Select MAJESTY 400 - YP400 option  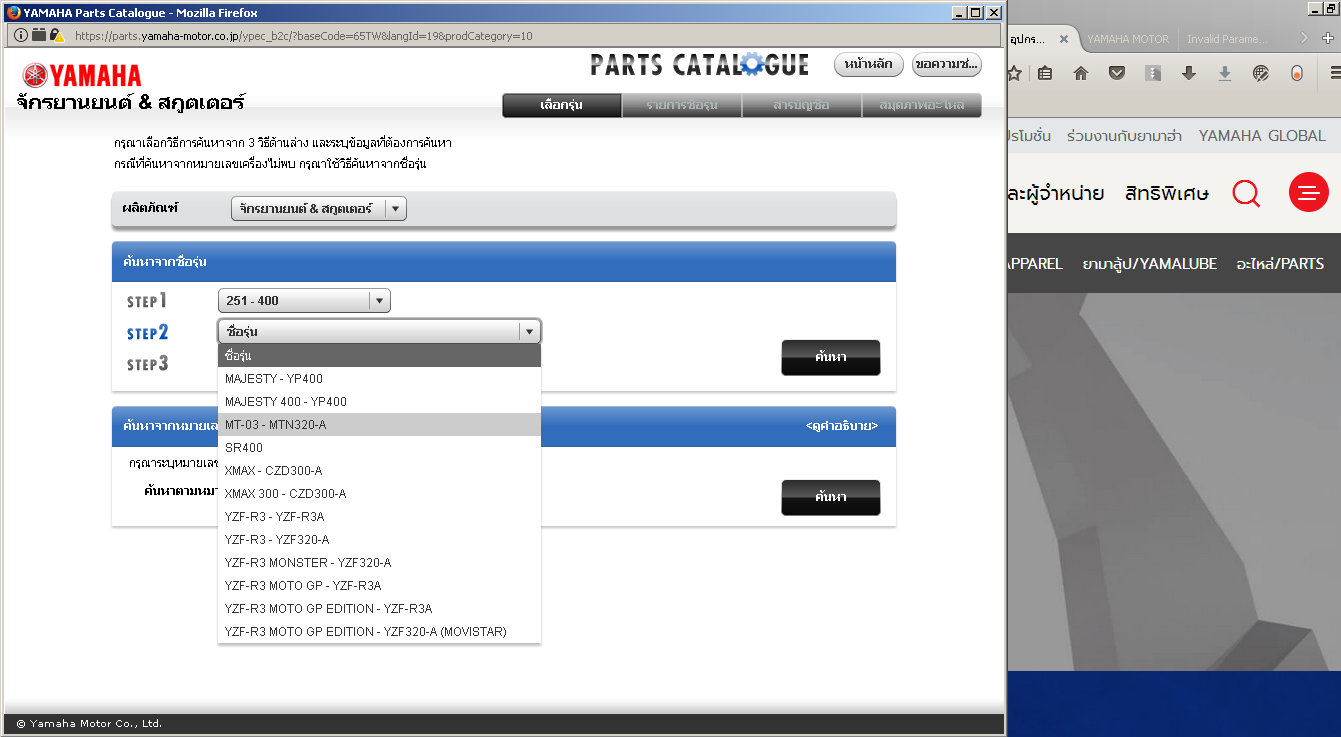(379, 402)
